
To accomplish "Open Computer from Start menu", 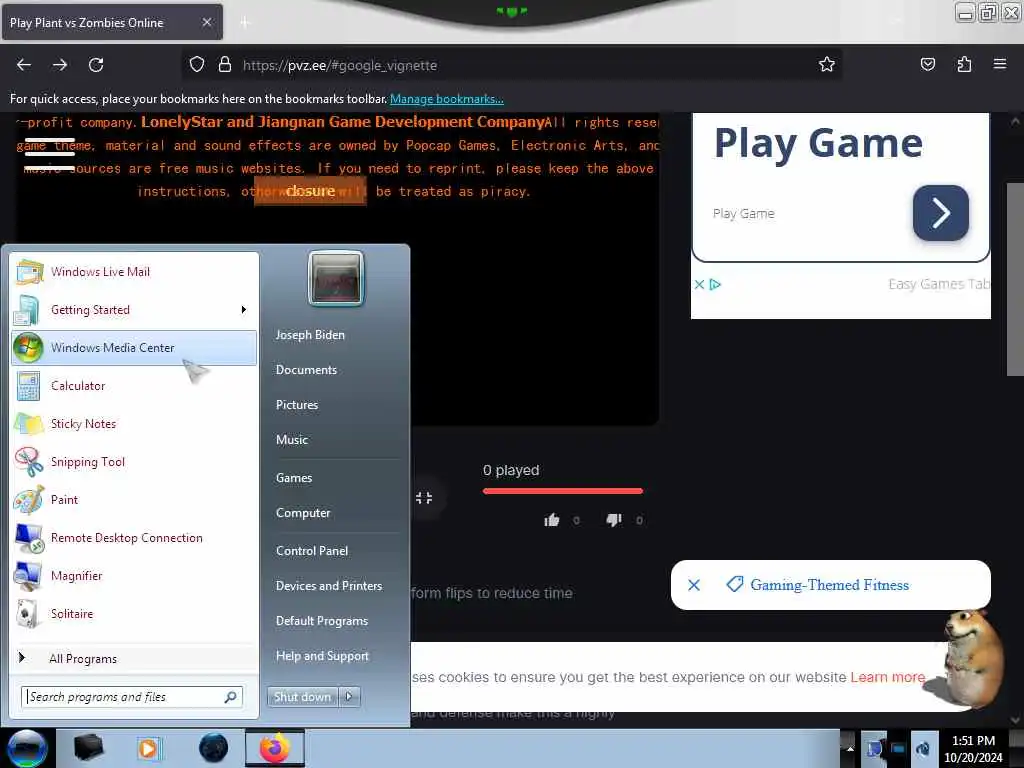I will coord(303,513).
